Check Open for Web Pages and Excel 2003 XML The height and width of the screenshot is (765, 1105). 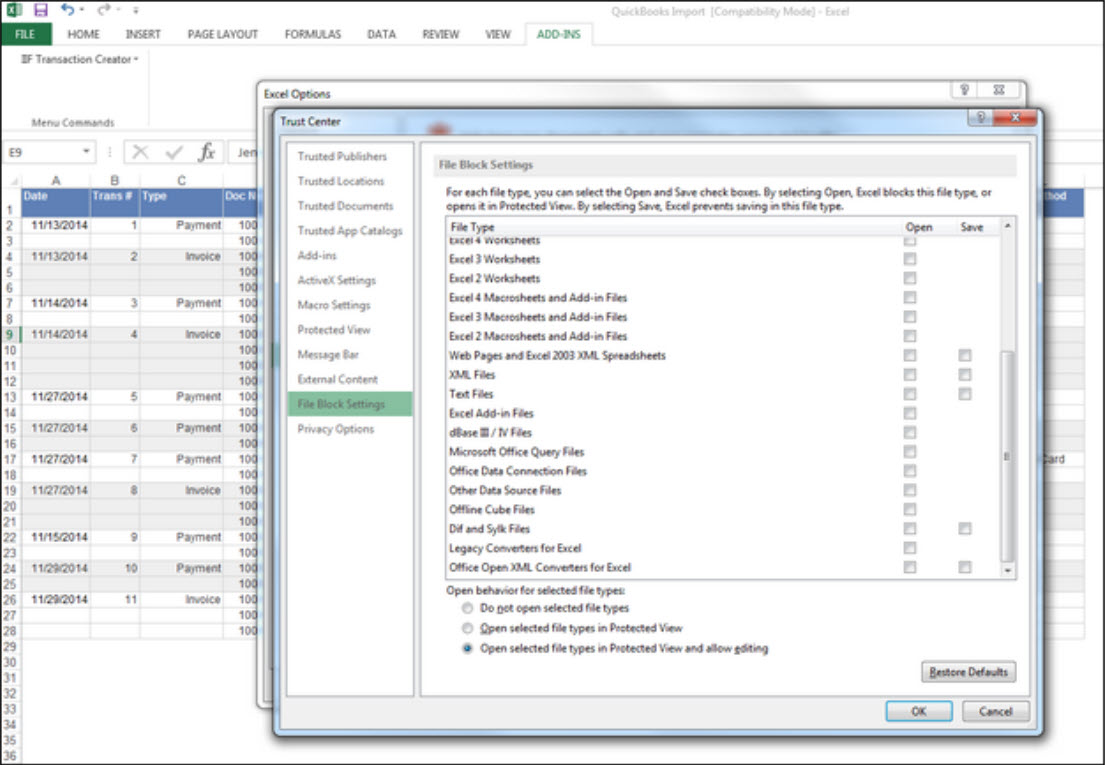click(x=910, y=355)
